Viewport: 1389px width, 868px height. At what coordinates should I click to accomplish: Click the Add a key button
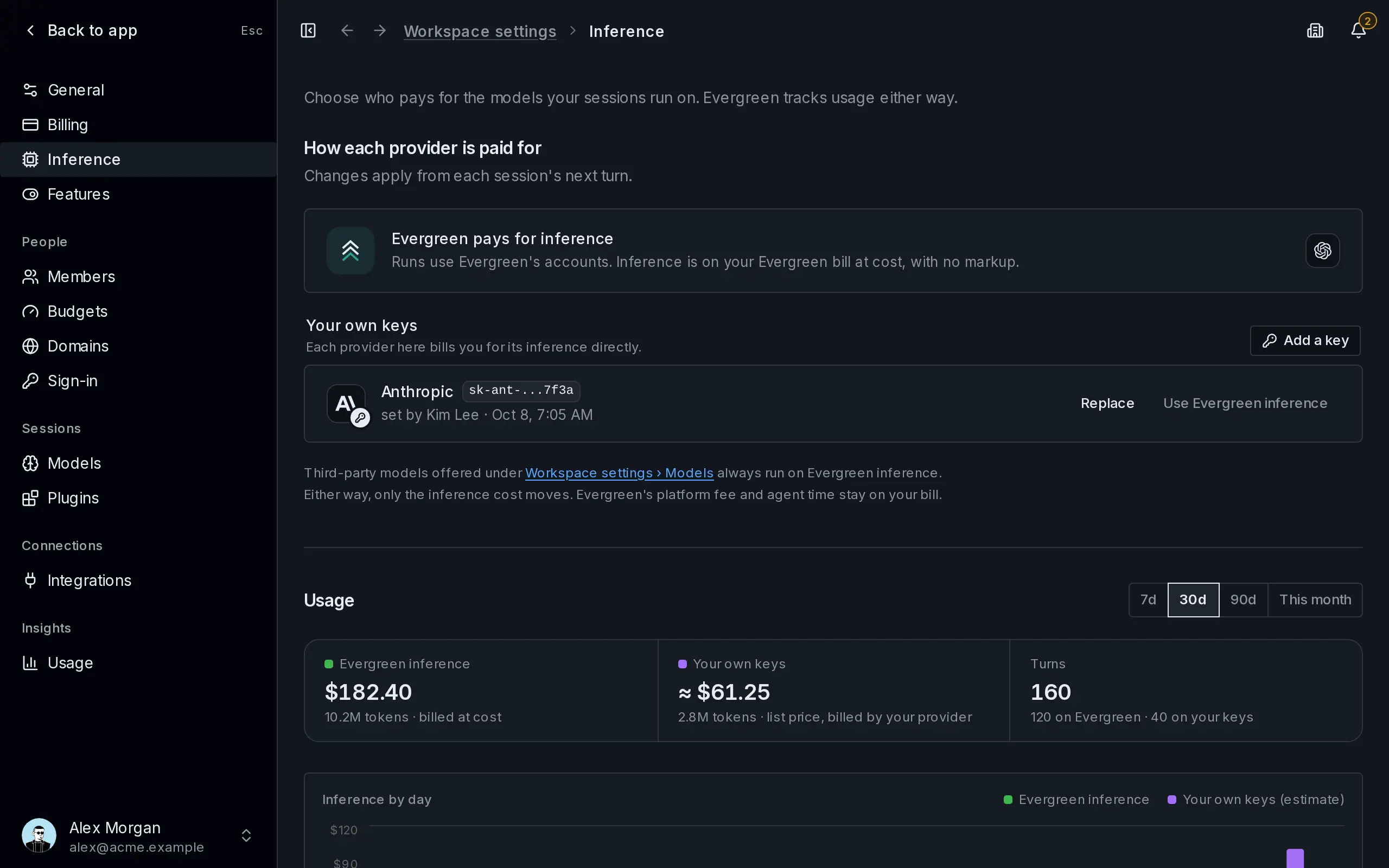click(x=1305, y=341)
